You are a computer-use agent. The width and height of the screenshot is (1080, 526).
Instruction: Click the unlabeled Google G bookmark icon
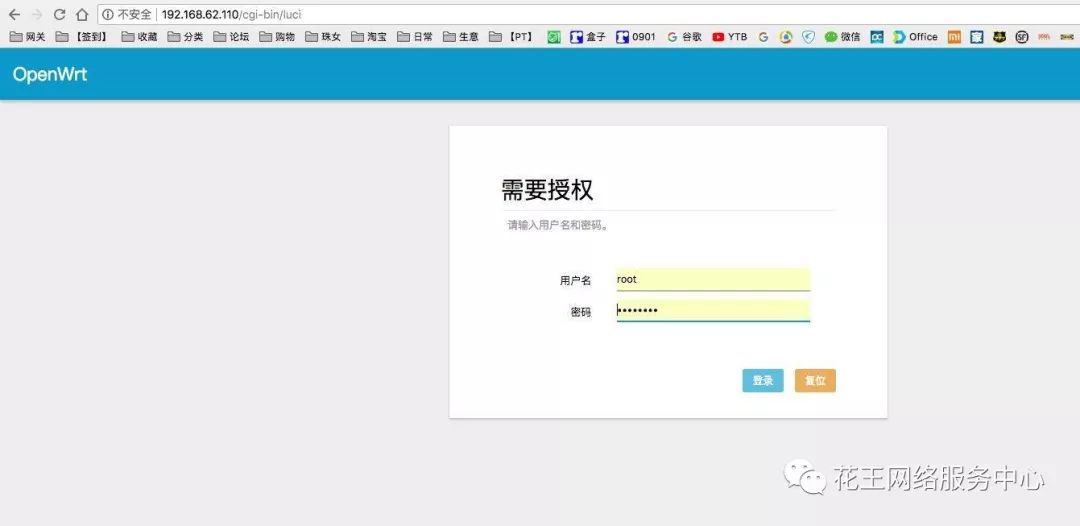click(x=763, y=37)
